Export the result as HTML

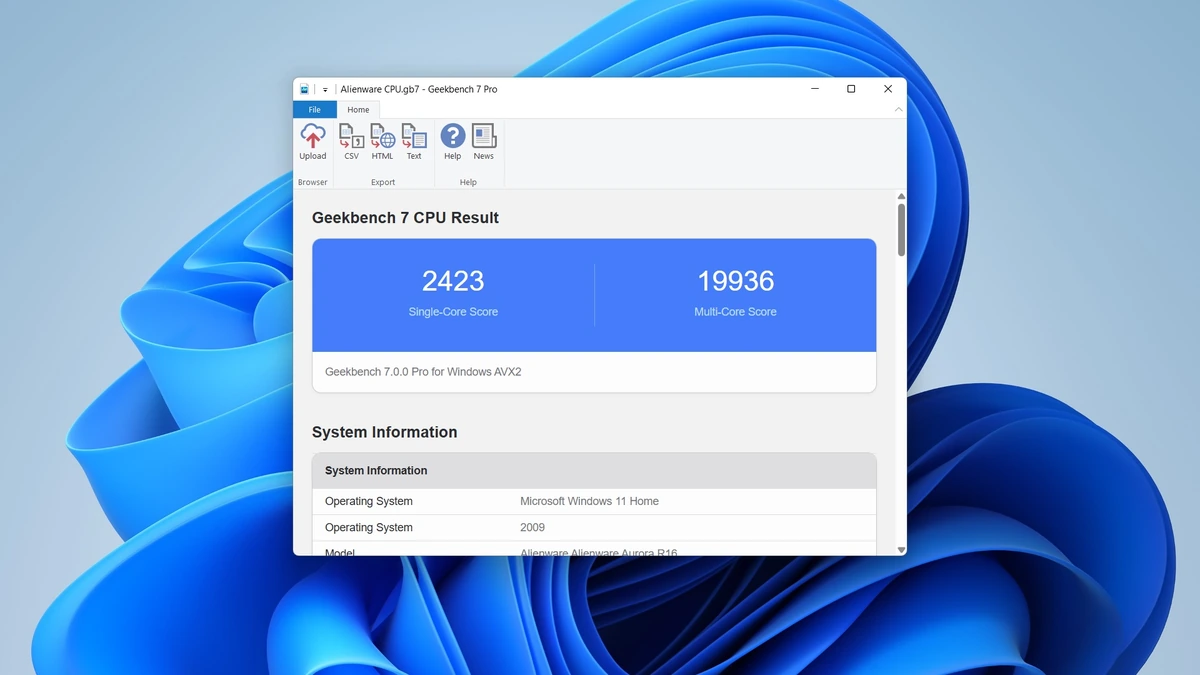pos(382,142)
